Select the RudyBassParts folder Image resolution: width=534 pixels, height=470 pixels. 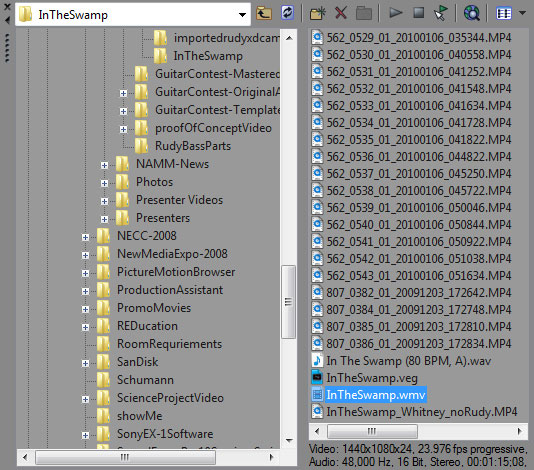click(x=193, y=146)
